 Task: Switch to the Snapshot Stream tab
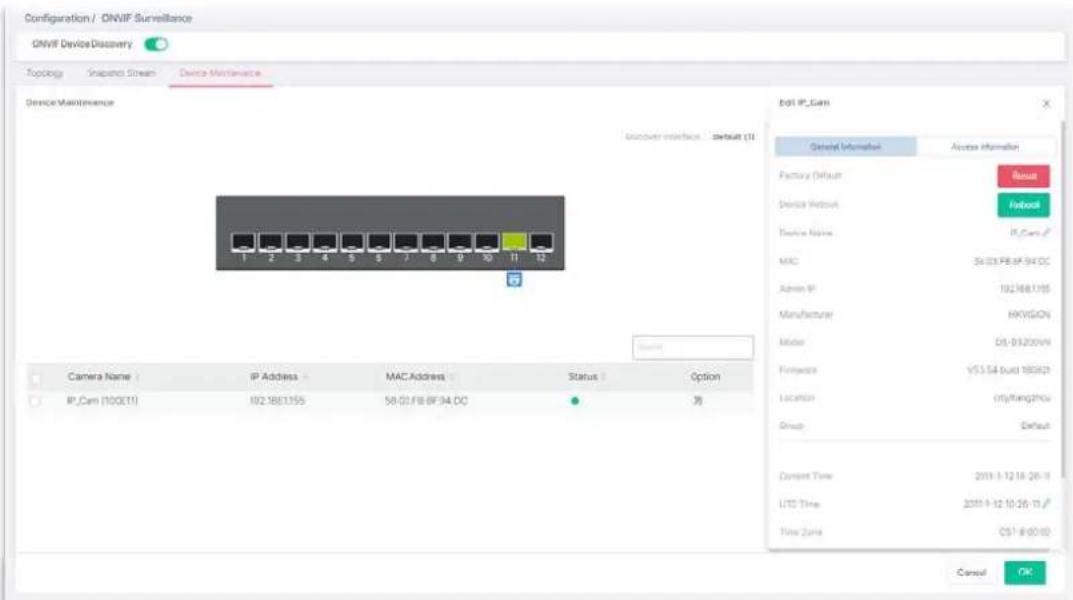tap(121, 73)
